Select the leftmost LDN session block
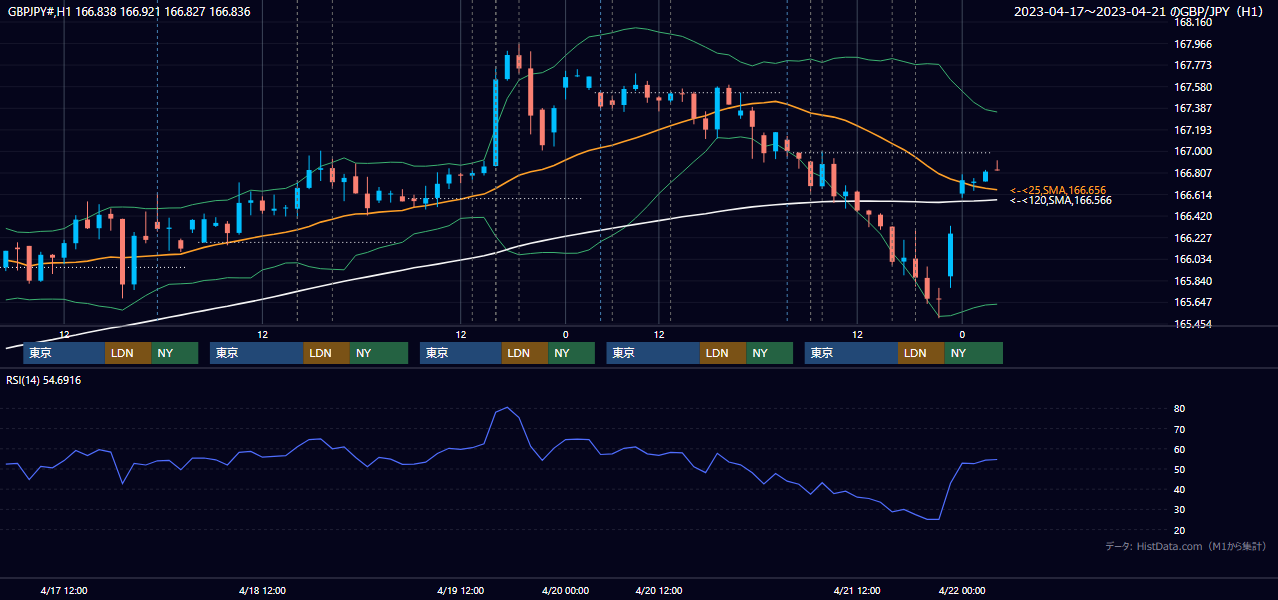The width and height of the screenshot is (1278, 600). [128, 353]
